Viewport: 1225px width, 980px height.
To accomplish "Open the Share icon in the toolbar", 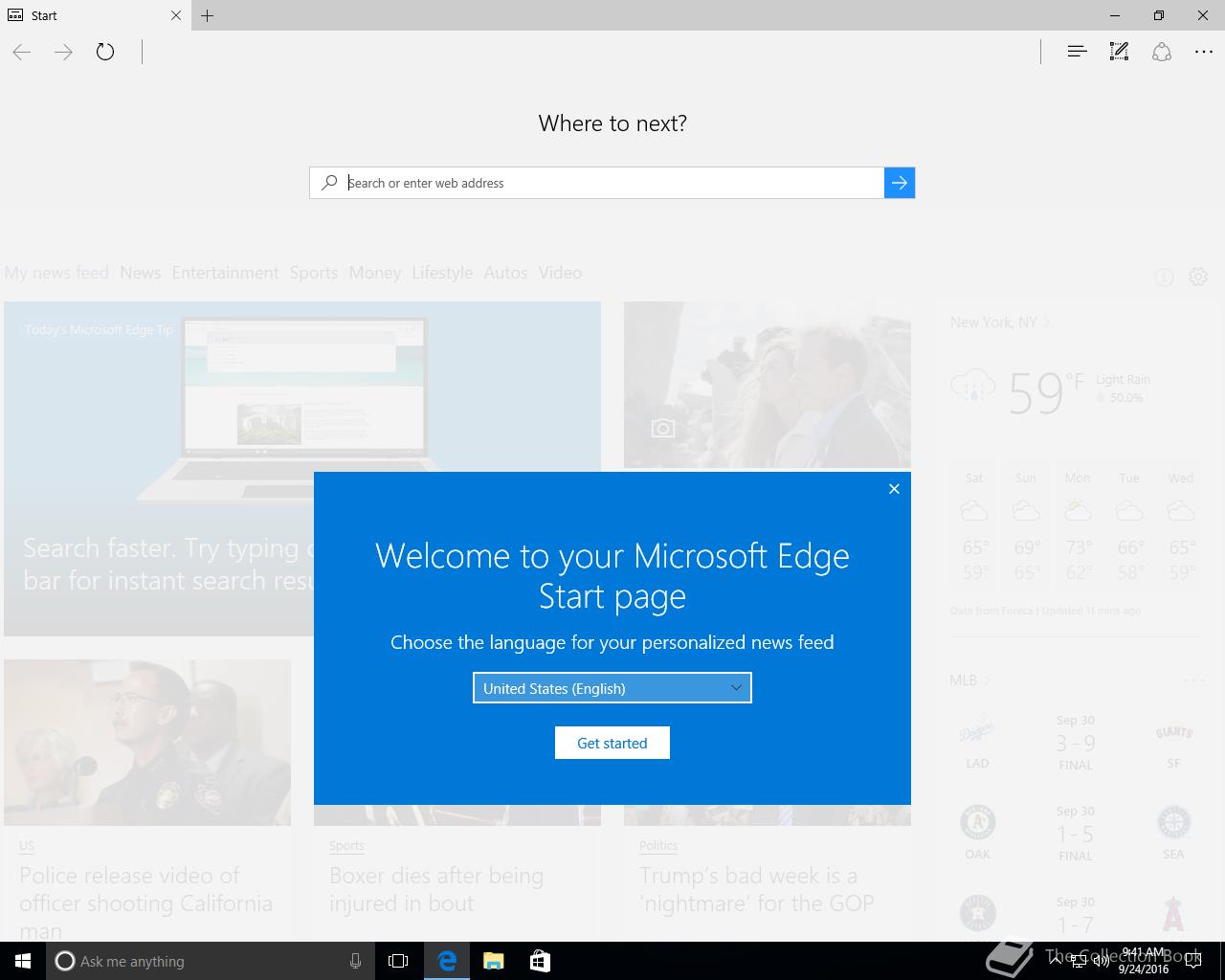I will [1162, 52].
